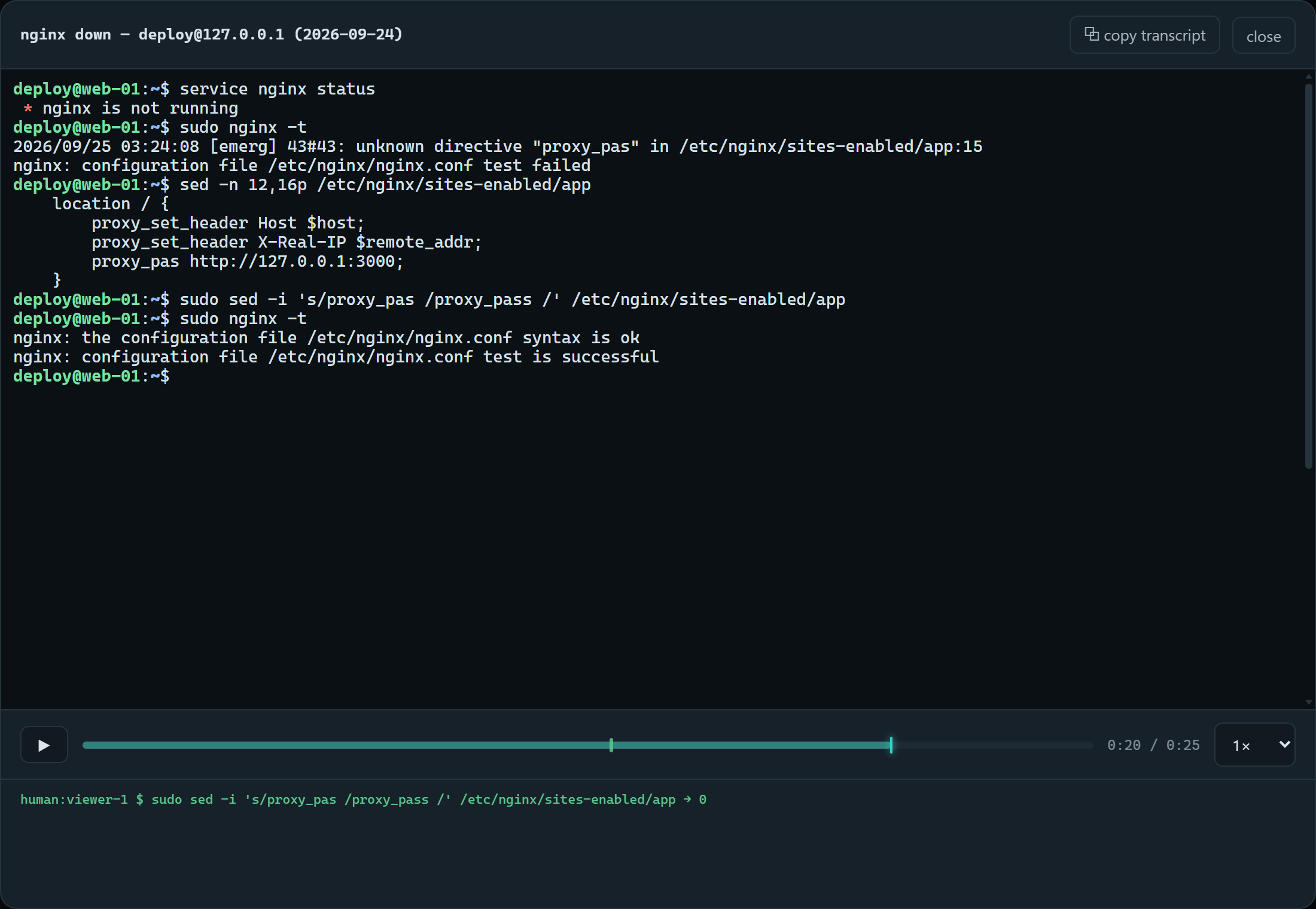Click the unplayed end of the progress bar
Image resolution: width=1316 pixels, height=909 pixels.
(992, 745)
